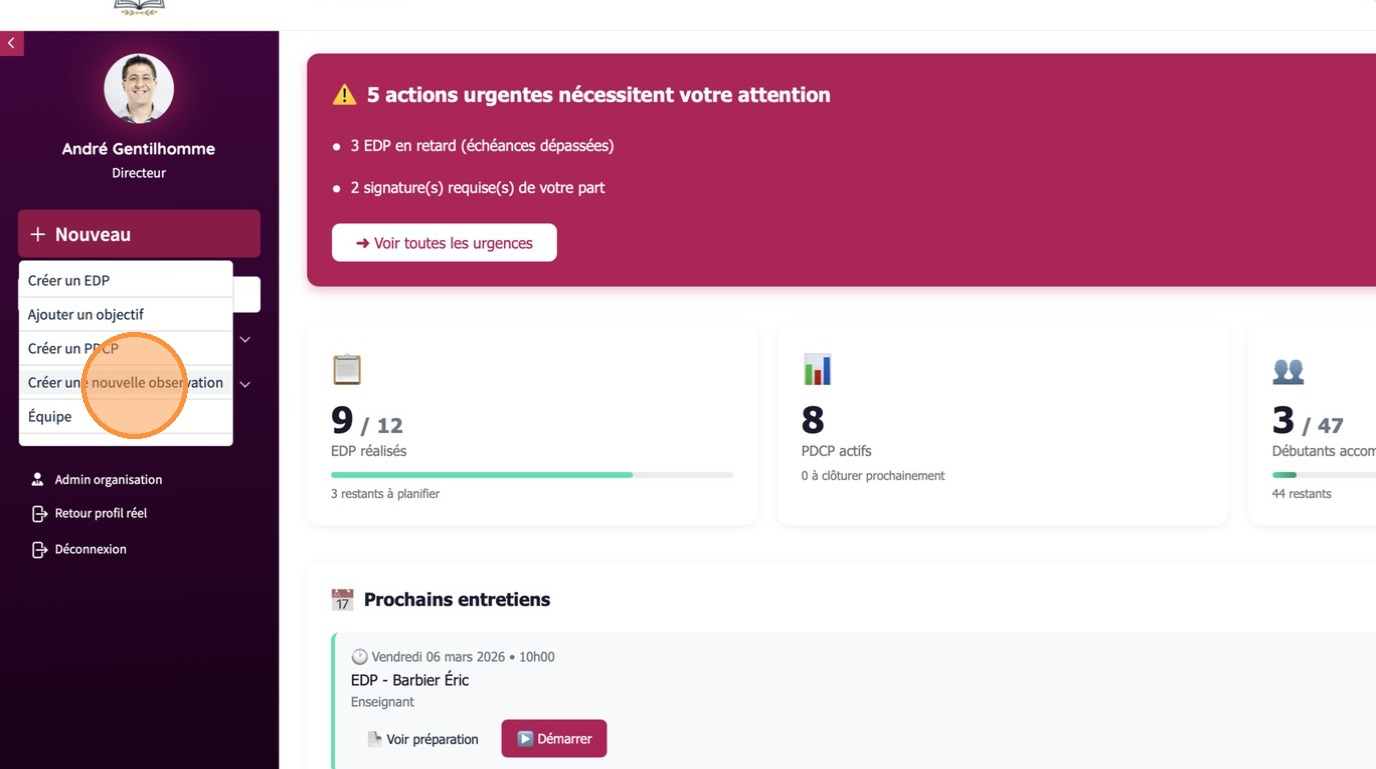Expand the upper sidebar chevron

(245, 340)
